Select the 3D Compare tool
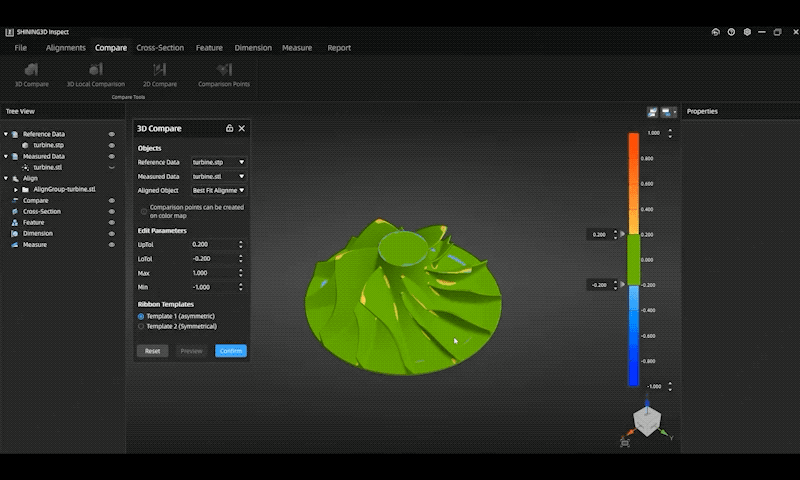This screenshot has width=800, height=480. tap(31, 74)
